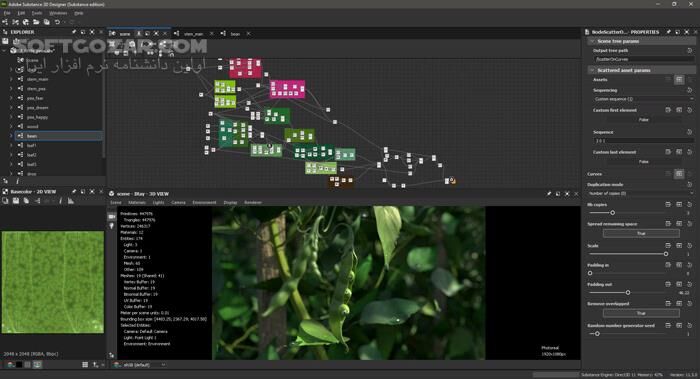Toggle Remove overlapped True button
The image size is (700, 379).
coord(641,313)
